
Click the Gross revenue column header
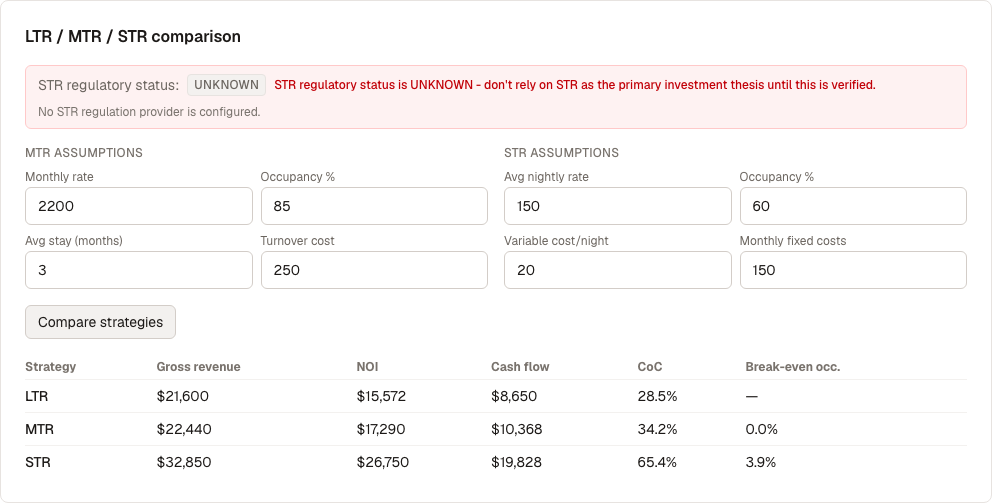click(x=199, y=367)
